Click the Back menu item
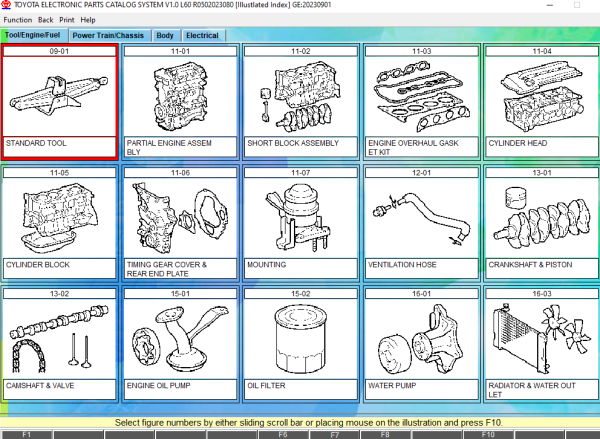600x439 pixels. (x=46, y=20)
